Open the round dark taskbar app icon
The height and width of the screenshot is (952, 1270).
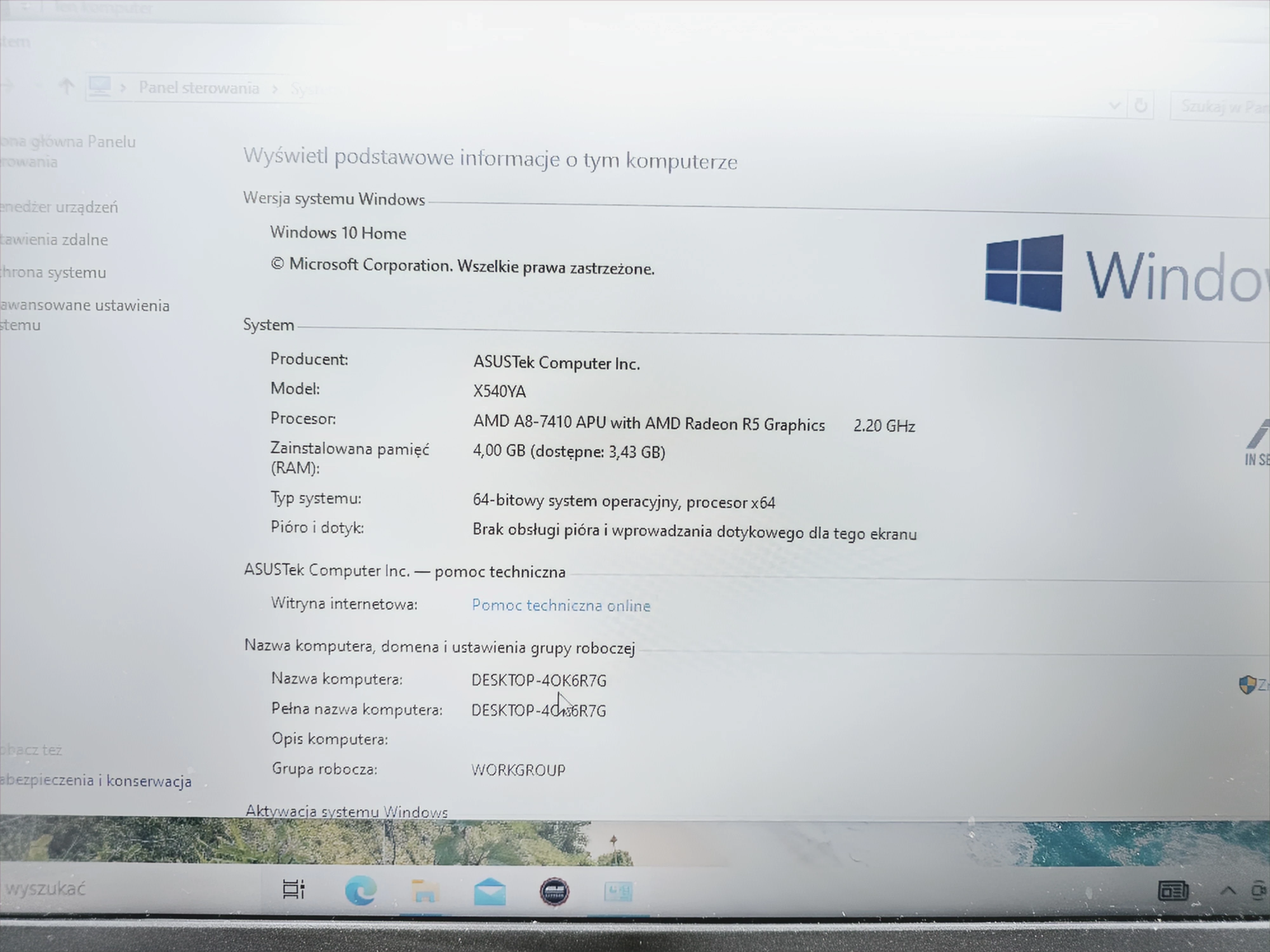point(555,892)
